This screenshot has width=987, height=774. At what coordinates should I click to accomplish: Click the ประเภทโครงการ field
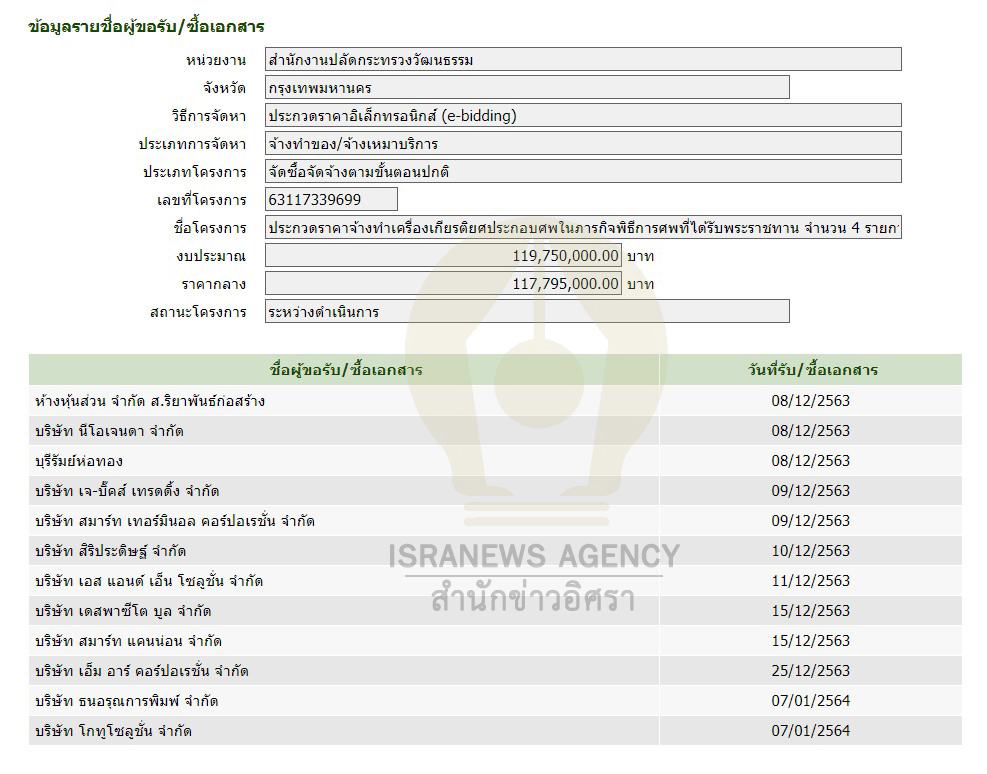[x=583, y=172]
